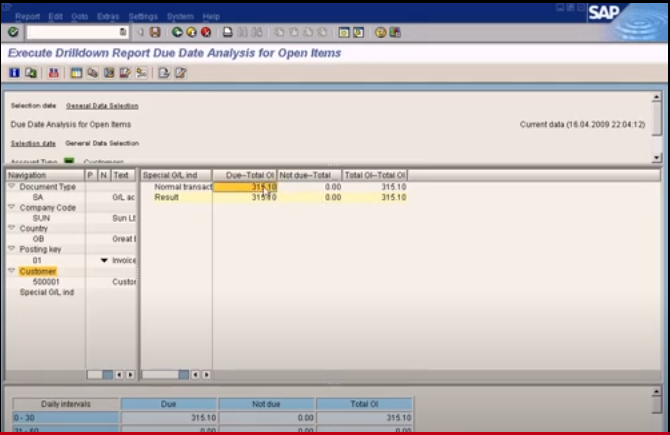Image resolution: width=670 pixels, height=435 pixels.
Task: Open the command field history dropdown
Action: coord(123,32)
